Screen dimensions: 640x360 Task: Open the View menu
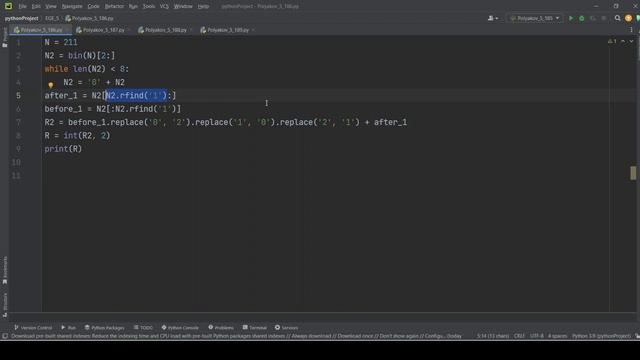tap(51, 7)
